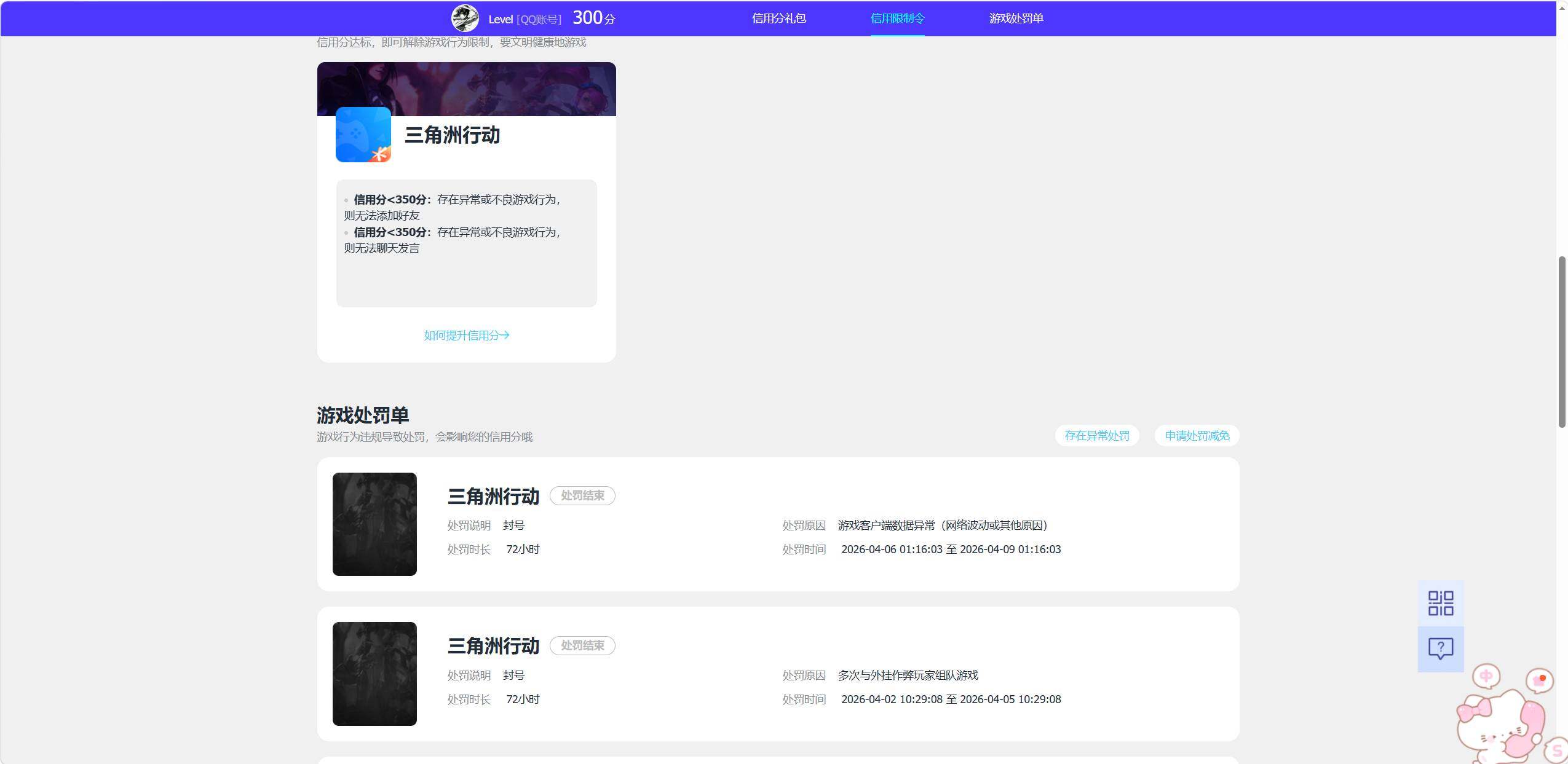1568x764 pixels.
Task: Click the 存在异常处罚 button
Action: tap(1097, 436)
